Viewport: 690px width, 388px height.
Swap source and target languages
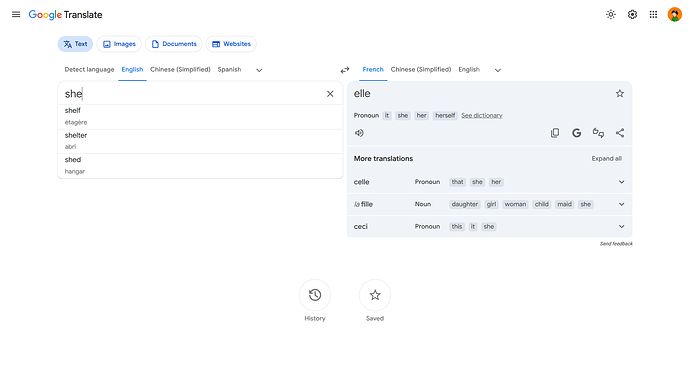coord(345,70)
